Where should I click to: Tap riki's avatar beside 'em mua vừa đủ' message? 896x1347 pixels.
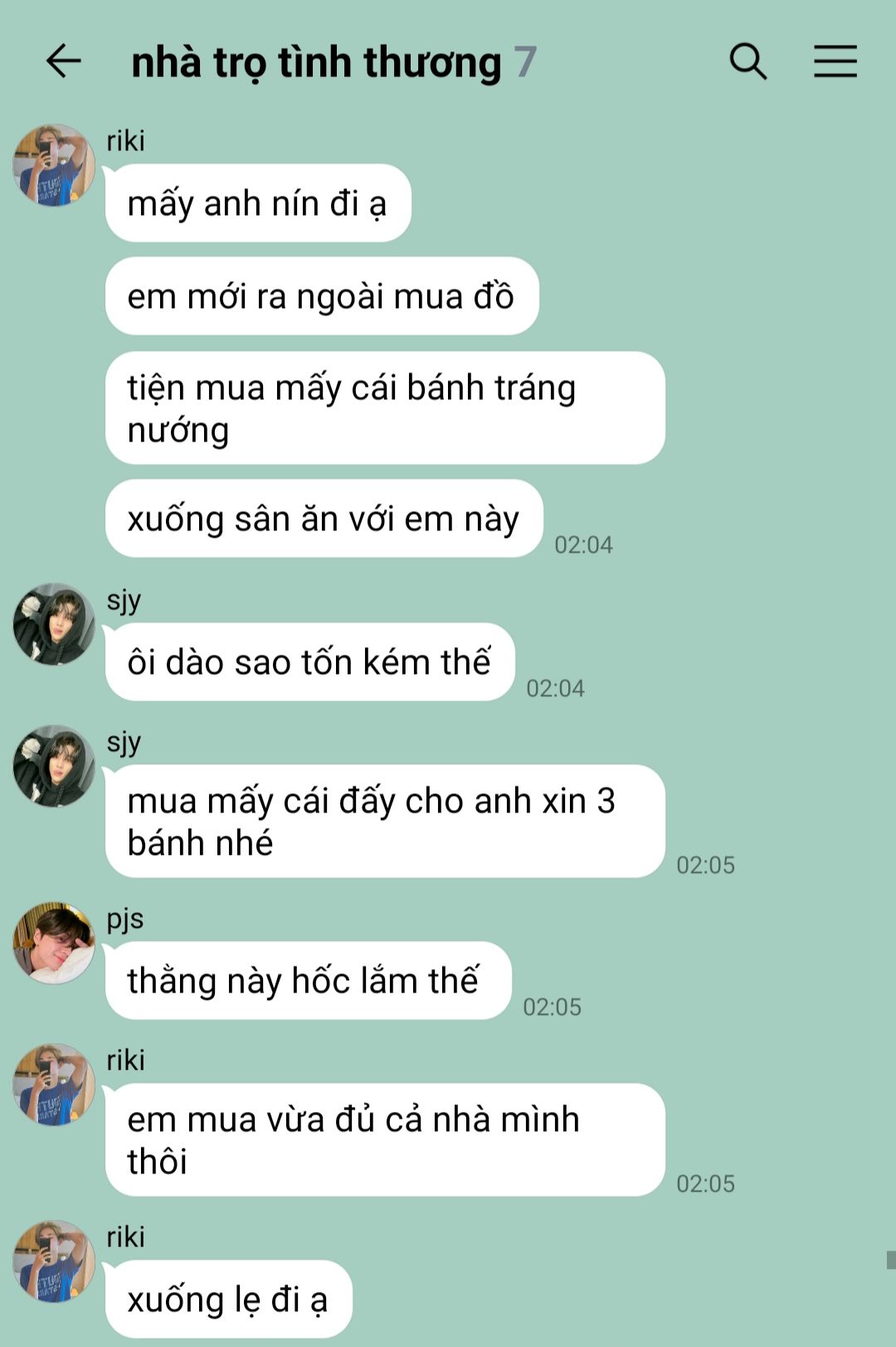coord(54,1085)
